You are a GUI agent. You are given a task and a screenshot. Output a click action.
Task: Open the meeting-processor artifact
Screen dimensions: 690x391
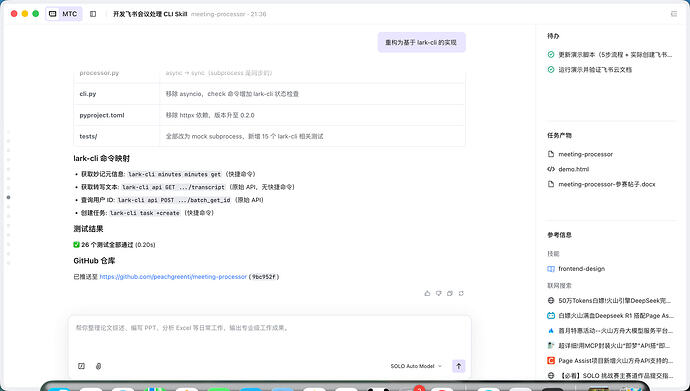click(585, 154)
